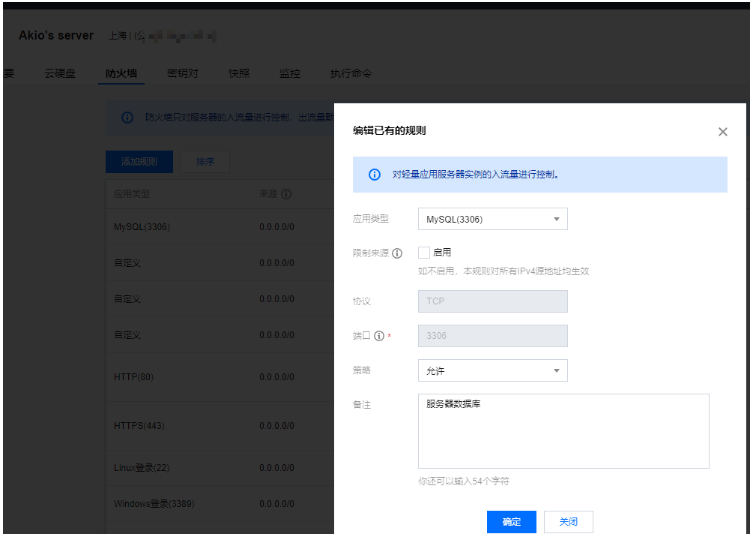
Task: Click the Linux登录(22) rule row
Action: click(220, 467)
